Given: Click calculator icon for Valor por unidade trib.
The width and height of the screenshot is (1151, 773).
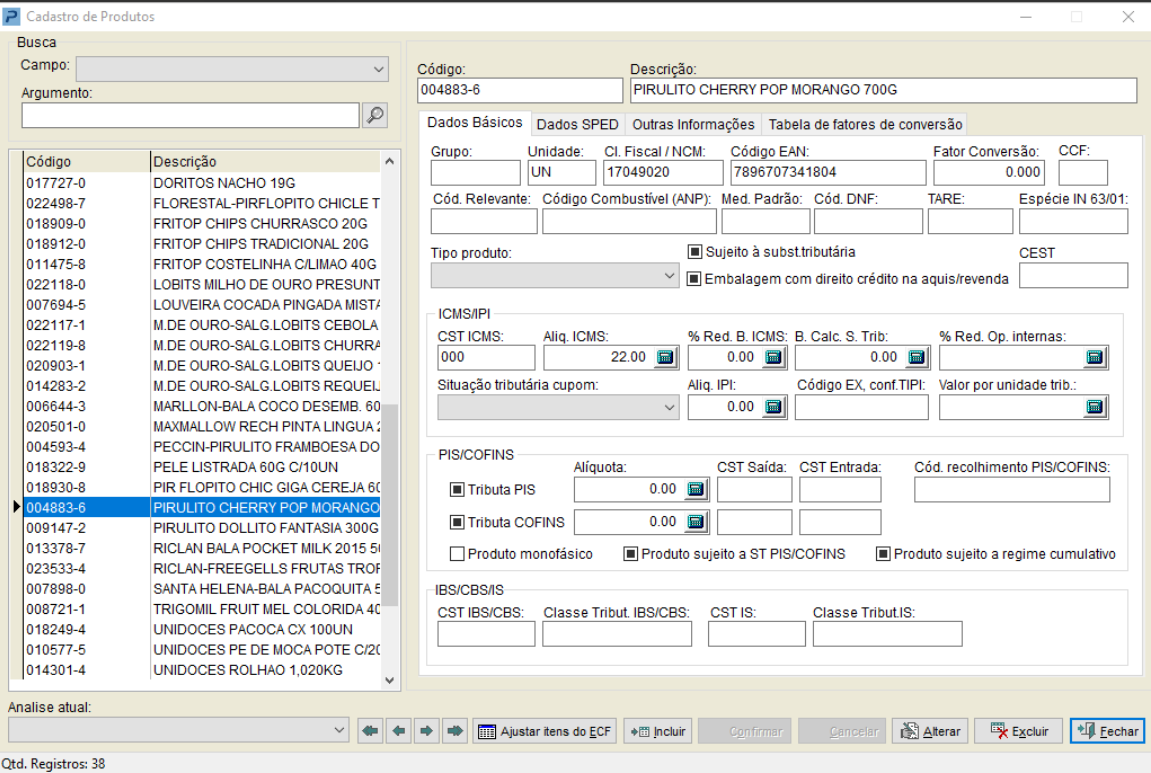Looking at the screenshot, I should (x=1094, y=407).
